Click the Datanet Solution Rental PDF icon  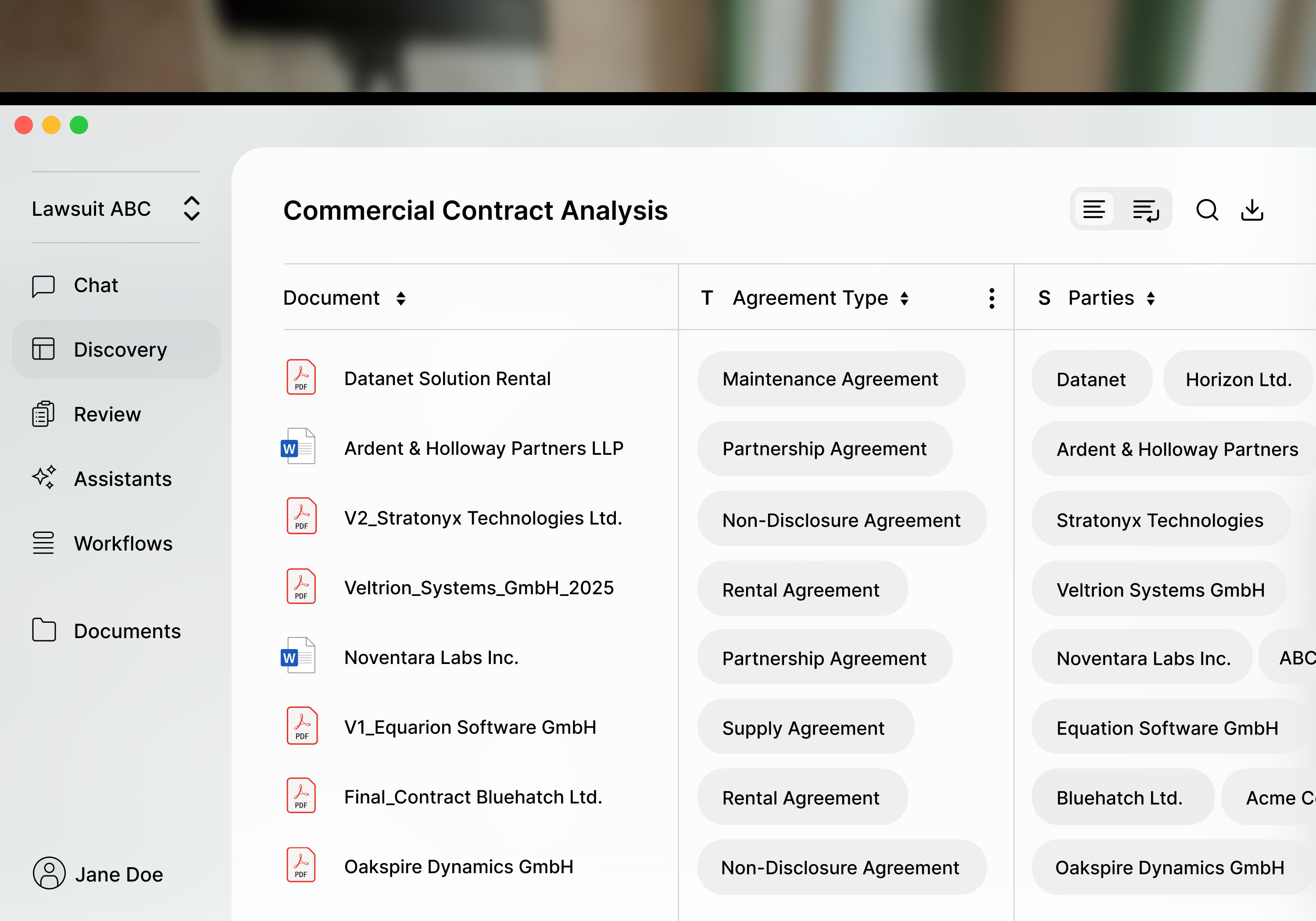tap(301, 377)
